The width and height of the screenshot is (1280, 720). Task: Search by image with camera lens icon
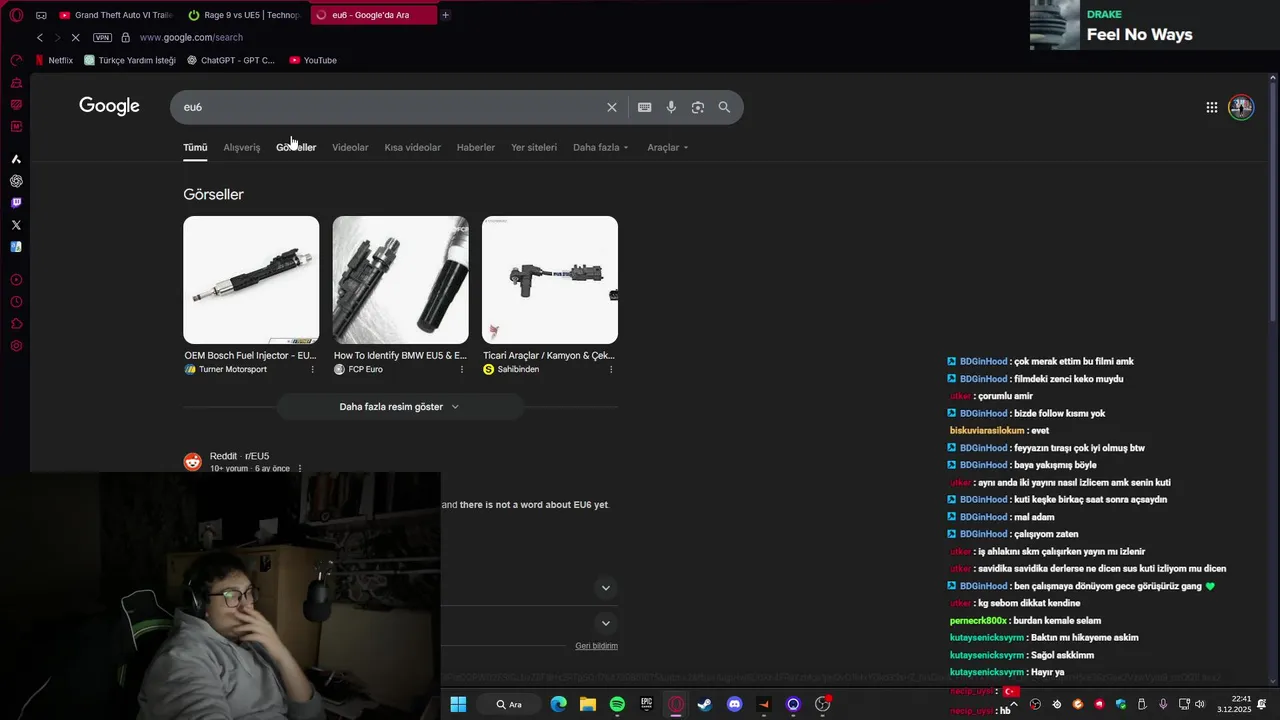tap(698, 107)
